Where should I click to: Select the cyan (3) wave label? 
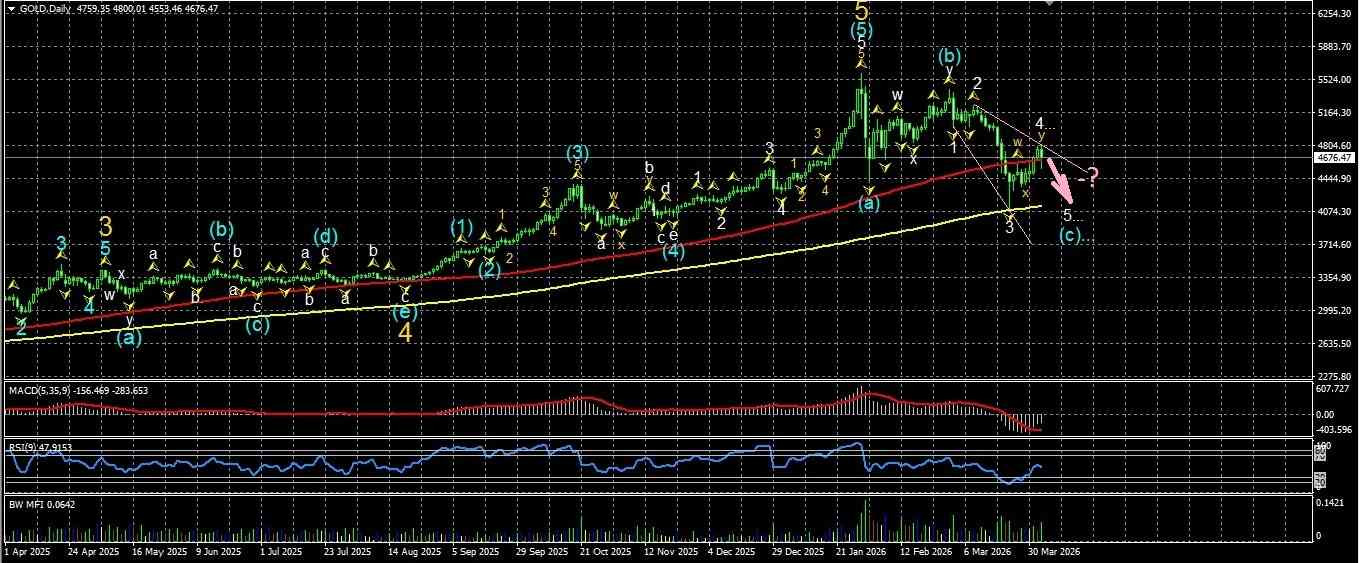coord(577,154)
